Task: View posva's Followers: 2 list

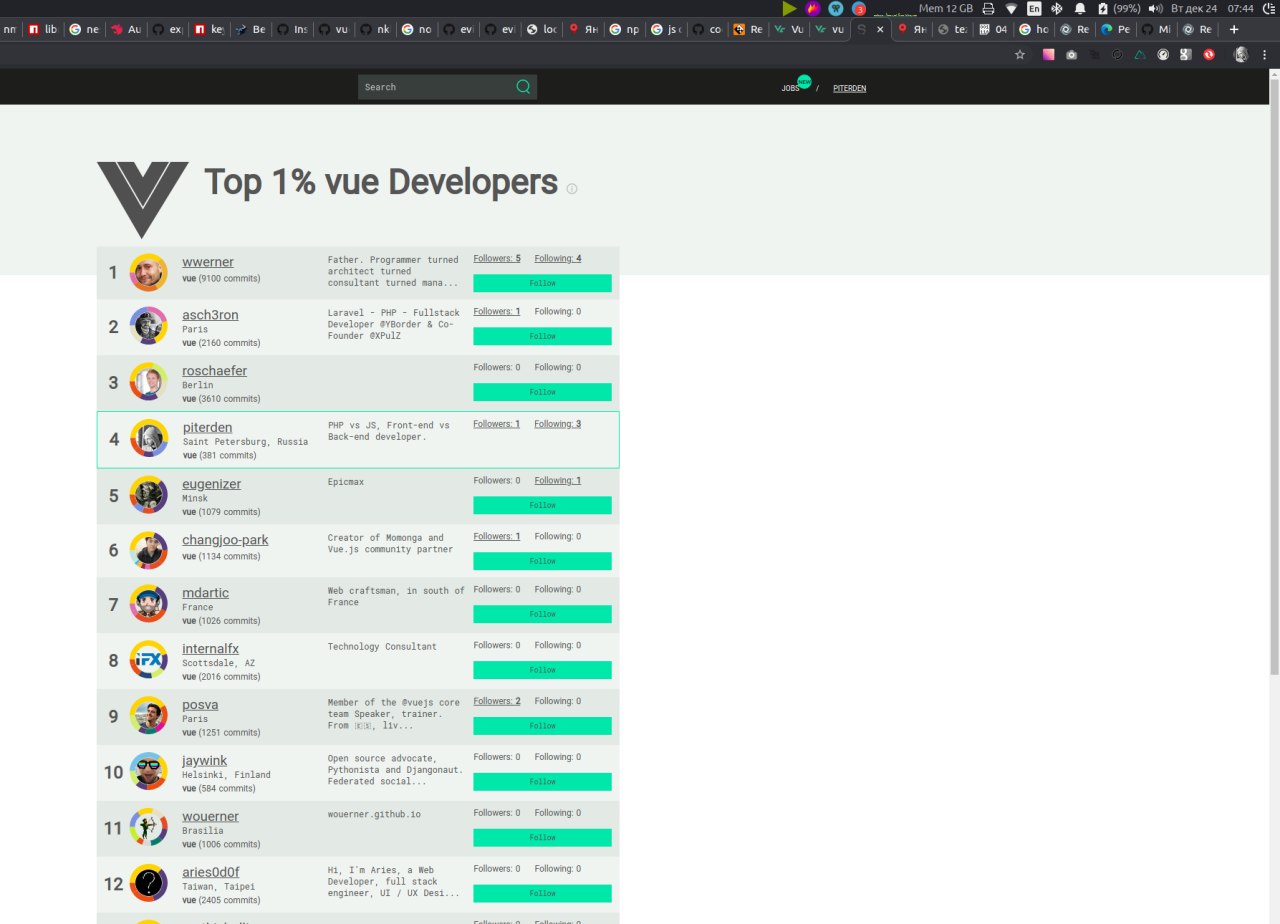Action: pos(497,701)
